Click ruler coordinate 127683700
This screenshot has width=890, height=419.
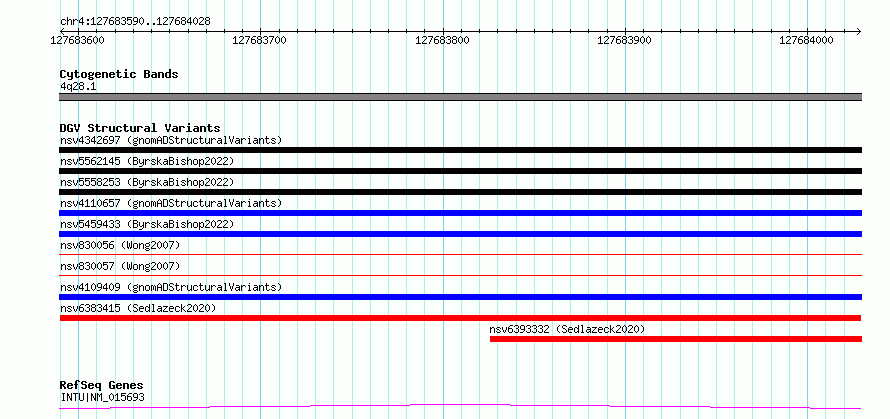tap(259, 40)
